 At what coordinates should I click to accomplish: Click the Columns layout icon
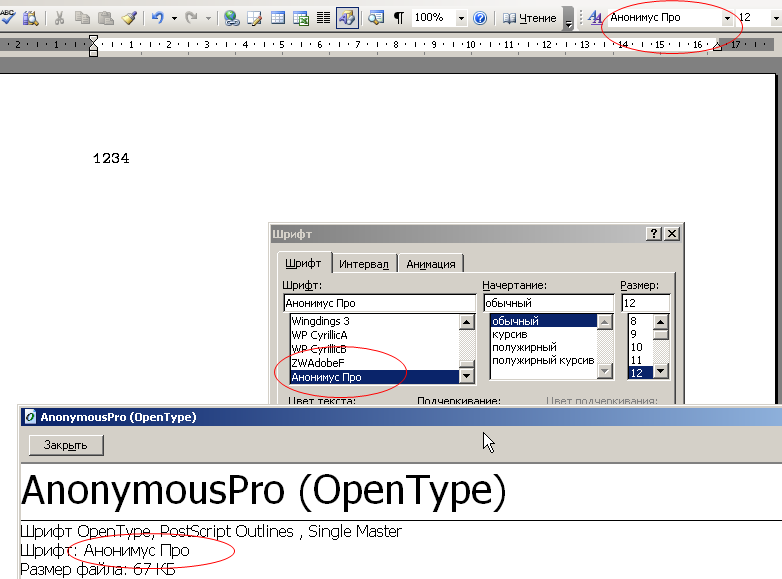[324, 18]
